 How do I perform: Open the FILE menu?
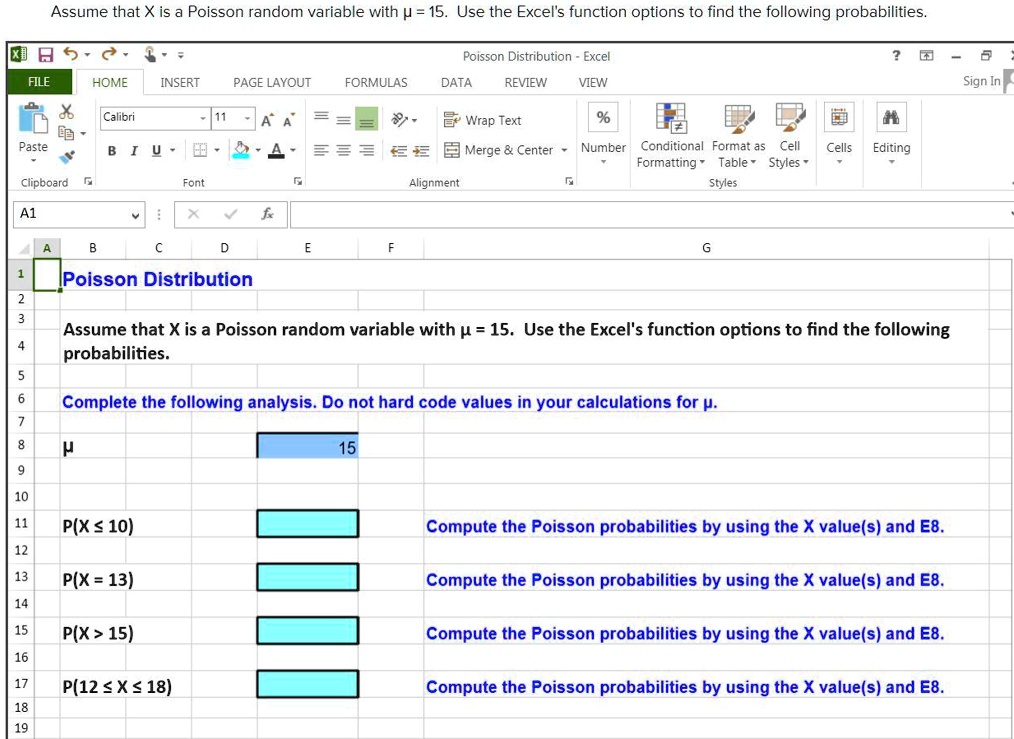coord(37,82)
